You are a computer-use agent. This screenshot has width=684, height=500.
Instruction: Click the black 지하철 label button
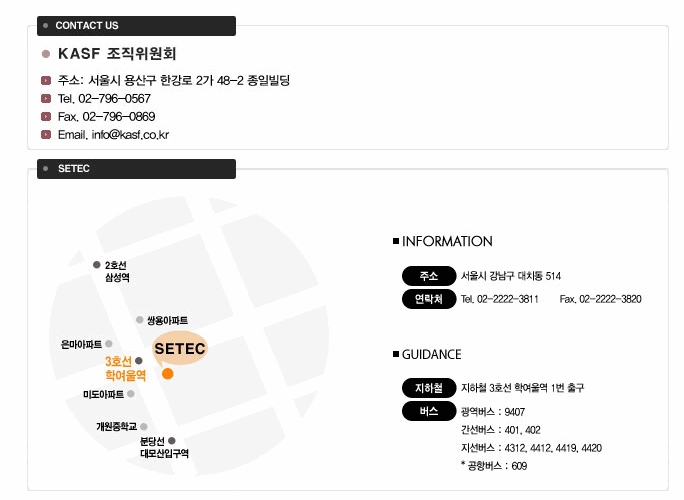point(429,388)
